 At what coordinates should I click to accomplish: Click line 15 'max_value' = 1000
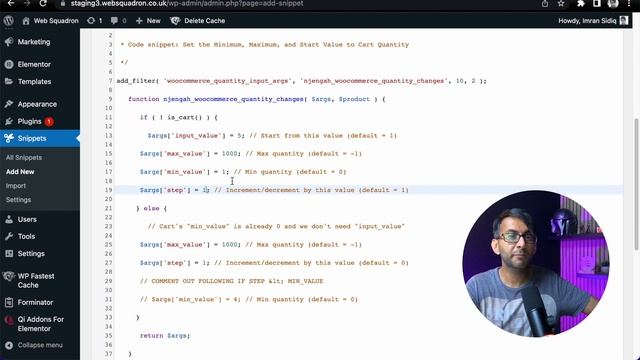click(251, 153)
